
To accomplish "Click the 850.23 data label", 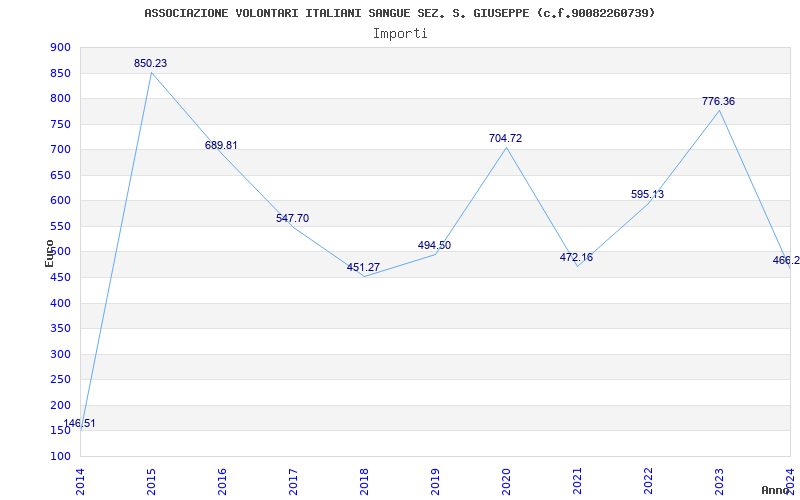I will pyautogui.click(x=151, y=64).
